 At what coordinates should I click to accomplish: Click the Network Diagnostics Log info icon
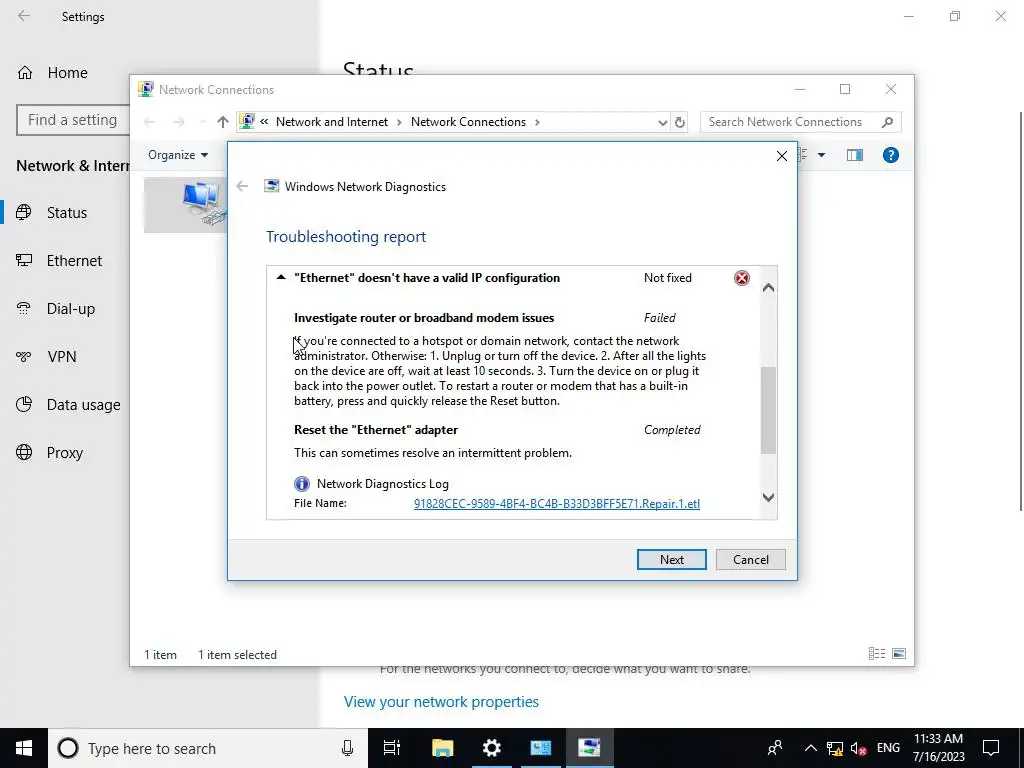click(x=302, y=484)
